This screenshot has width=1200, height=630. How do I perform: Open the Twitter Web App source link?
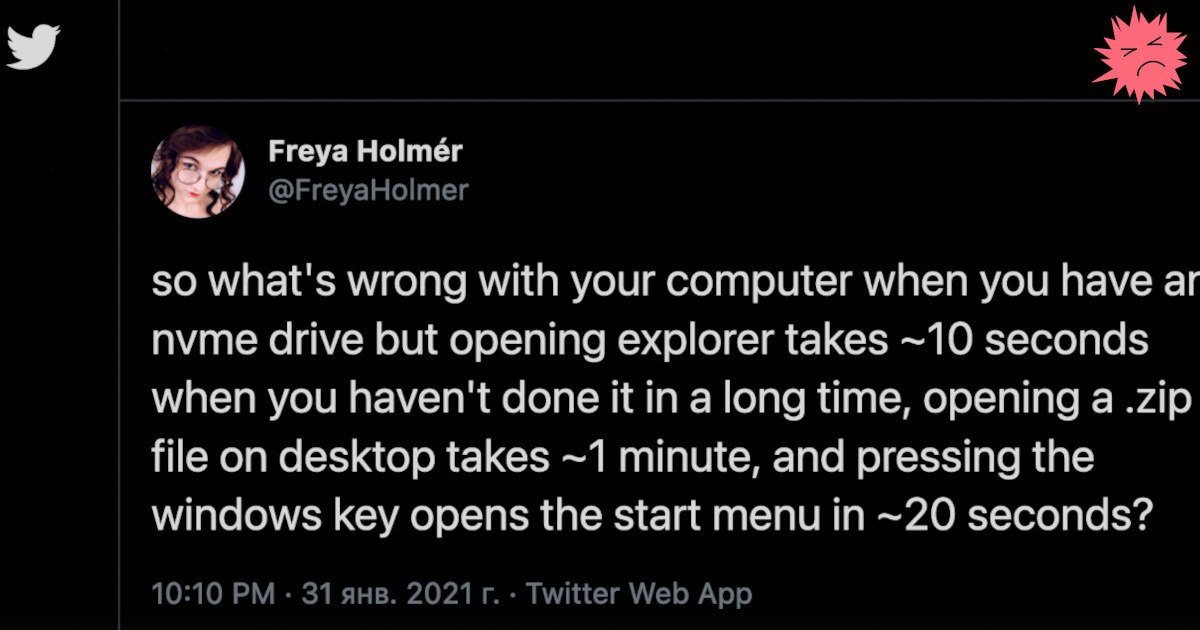click(x=638, y=593)
